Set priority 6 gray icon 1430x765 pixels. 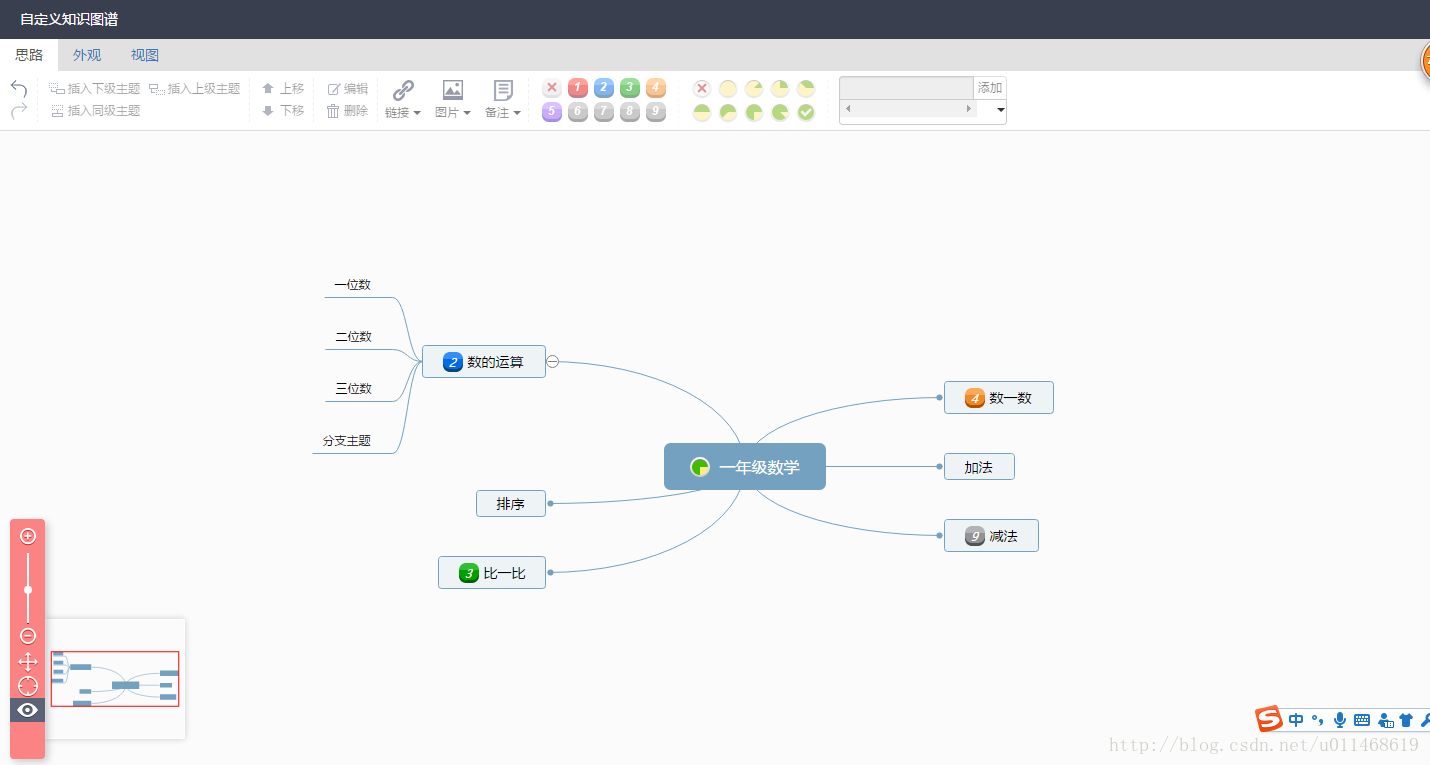coord(578,112)
